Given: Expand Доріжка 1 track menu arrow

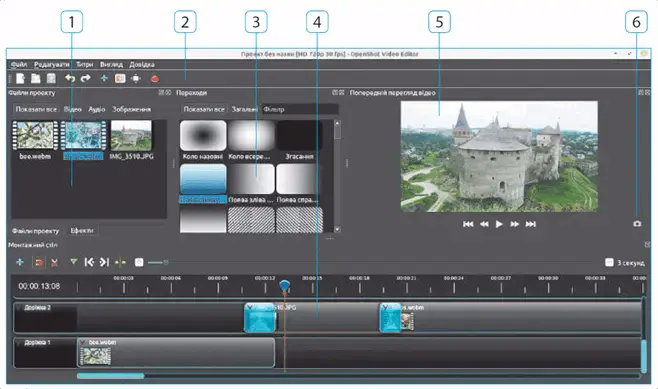Looking at the screenshot, I should coord(18,342).
